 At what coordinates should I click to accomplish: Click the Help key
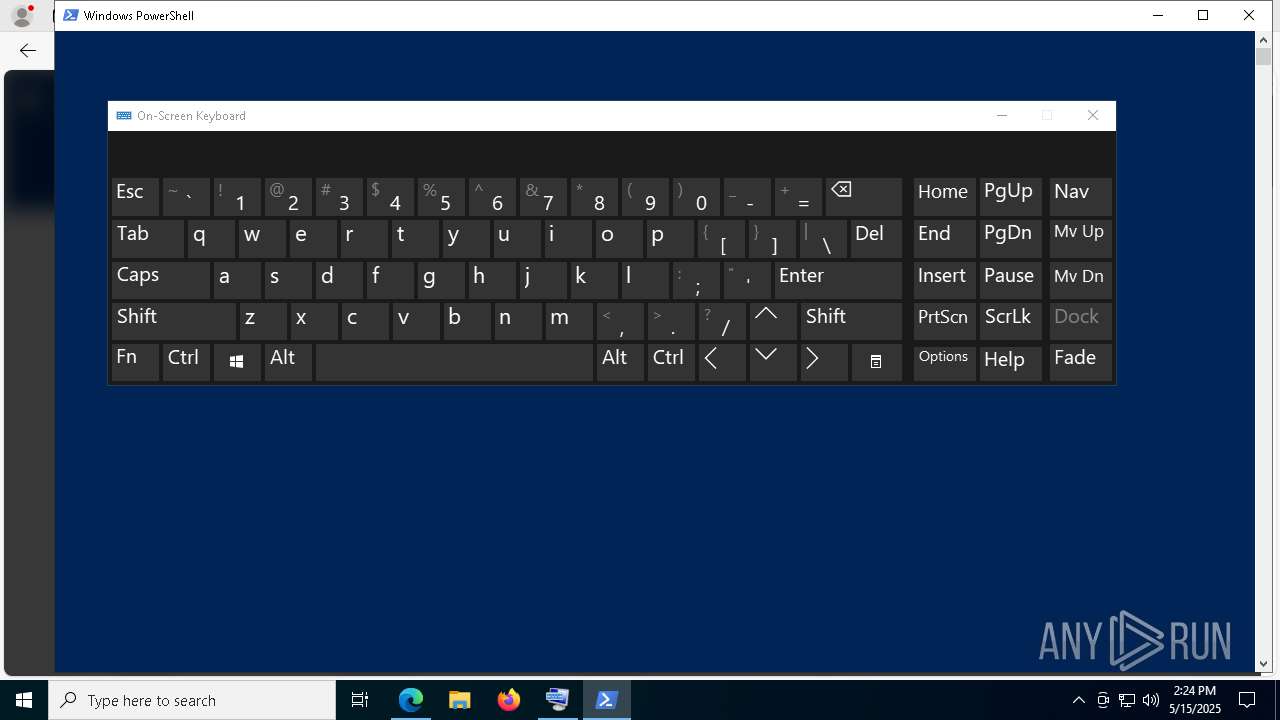(1010, 362)
